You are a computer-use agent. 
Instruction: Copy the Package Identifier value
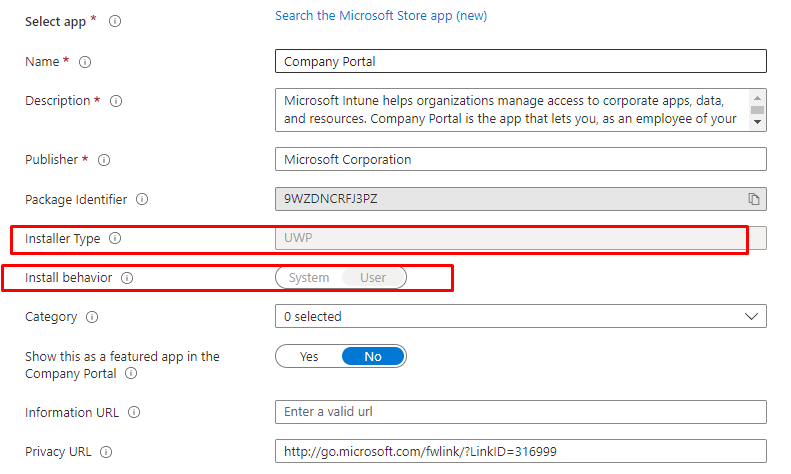coord(754,199)
